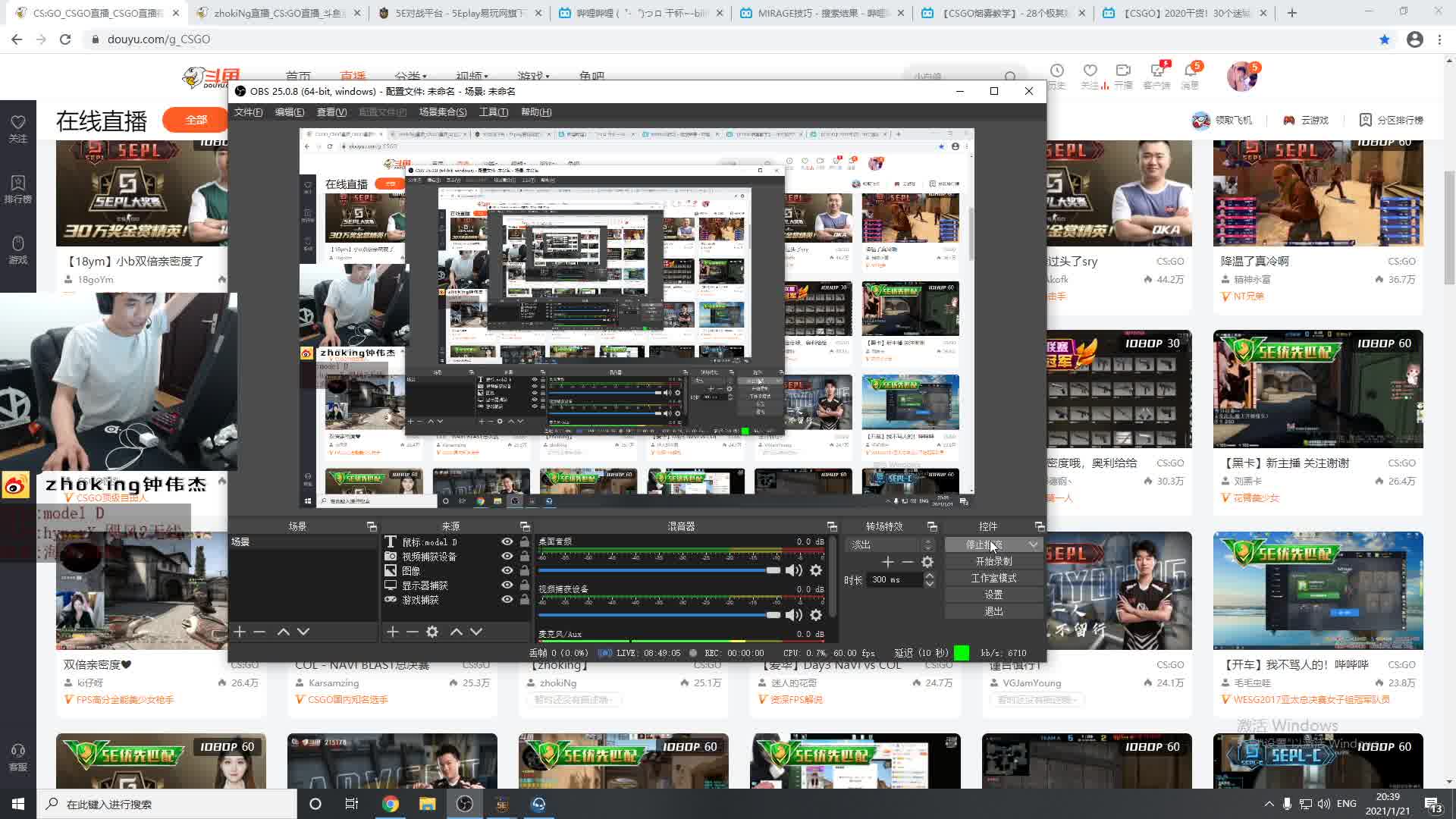1456x819 pixels.
Task: Expand Douyu 分类 navigation dropdown
Action: tap(410, 77)
